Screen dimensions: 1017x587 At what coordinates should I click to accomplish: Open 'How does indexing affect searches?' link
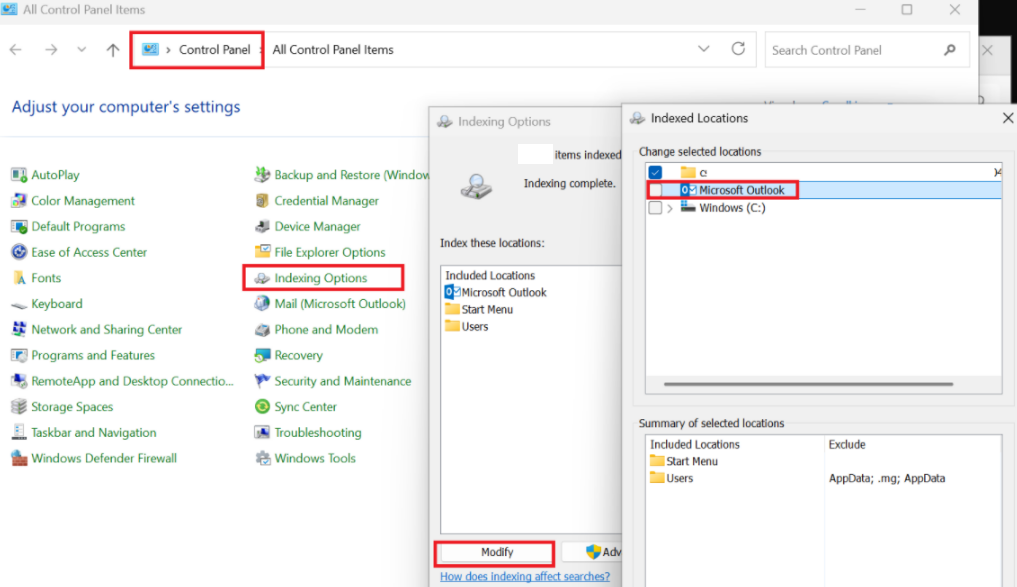click(525, 576)
